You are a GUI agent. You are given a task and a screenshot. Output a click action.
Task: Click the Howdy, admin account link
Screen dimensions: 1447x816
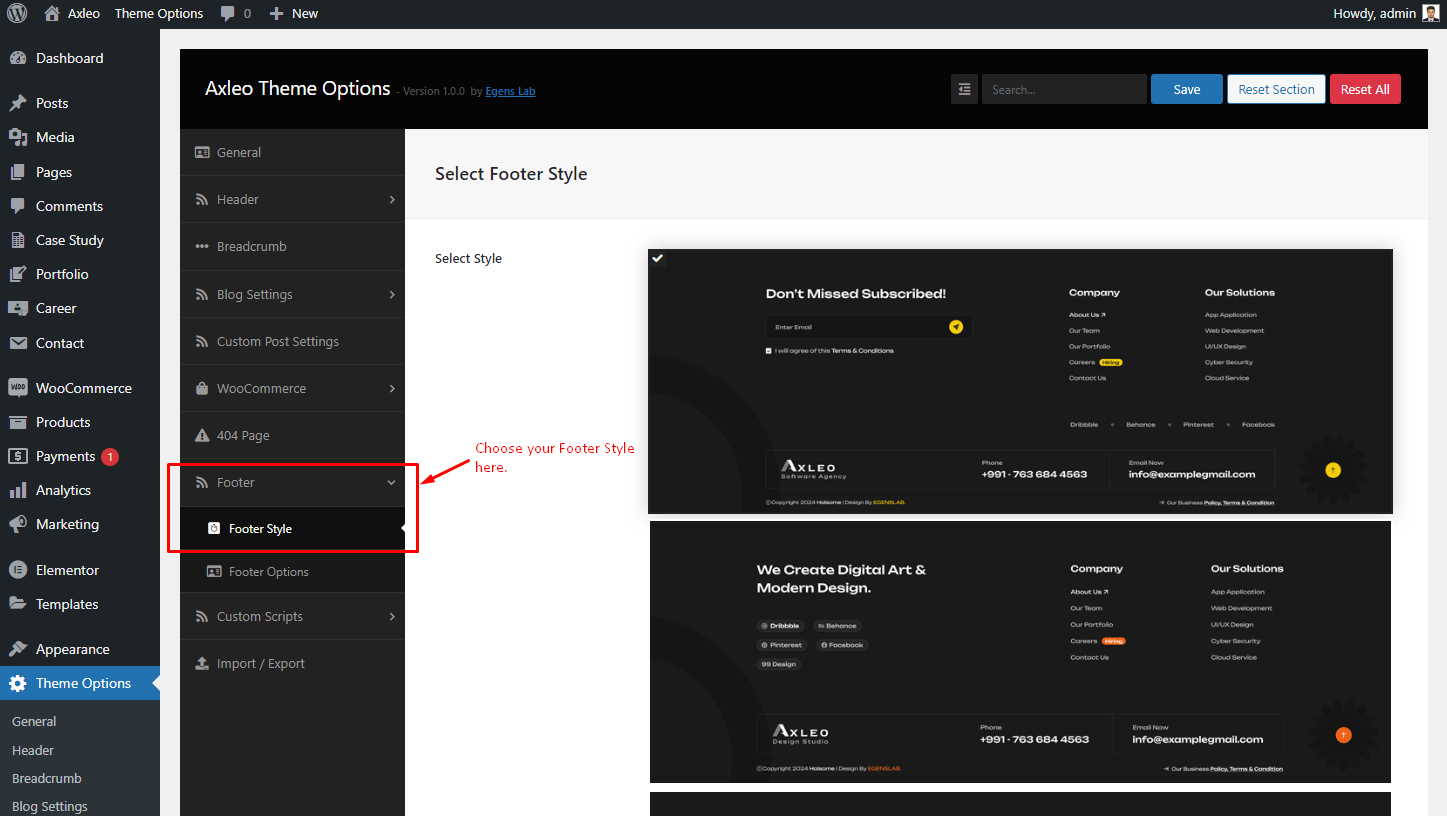1386,13
